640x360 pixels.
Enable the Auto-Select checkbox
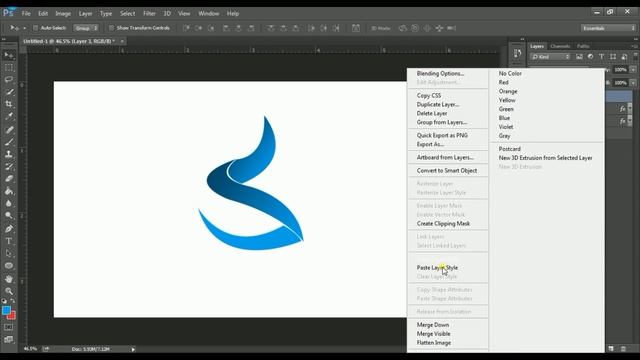36,28
